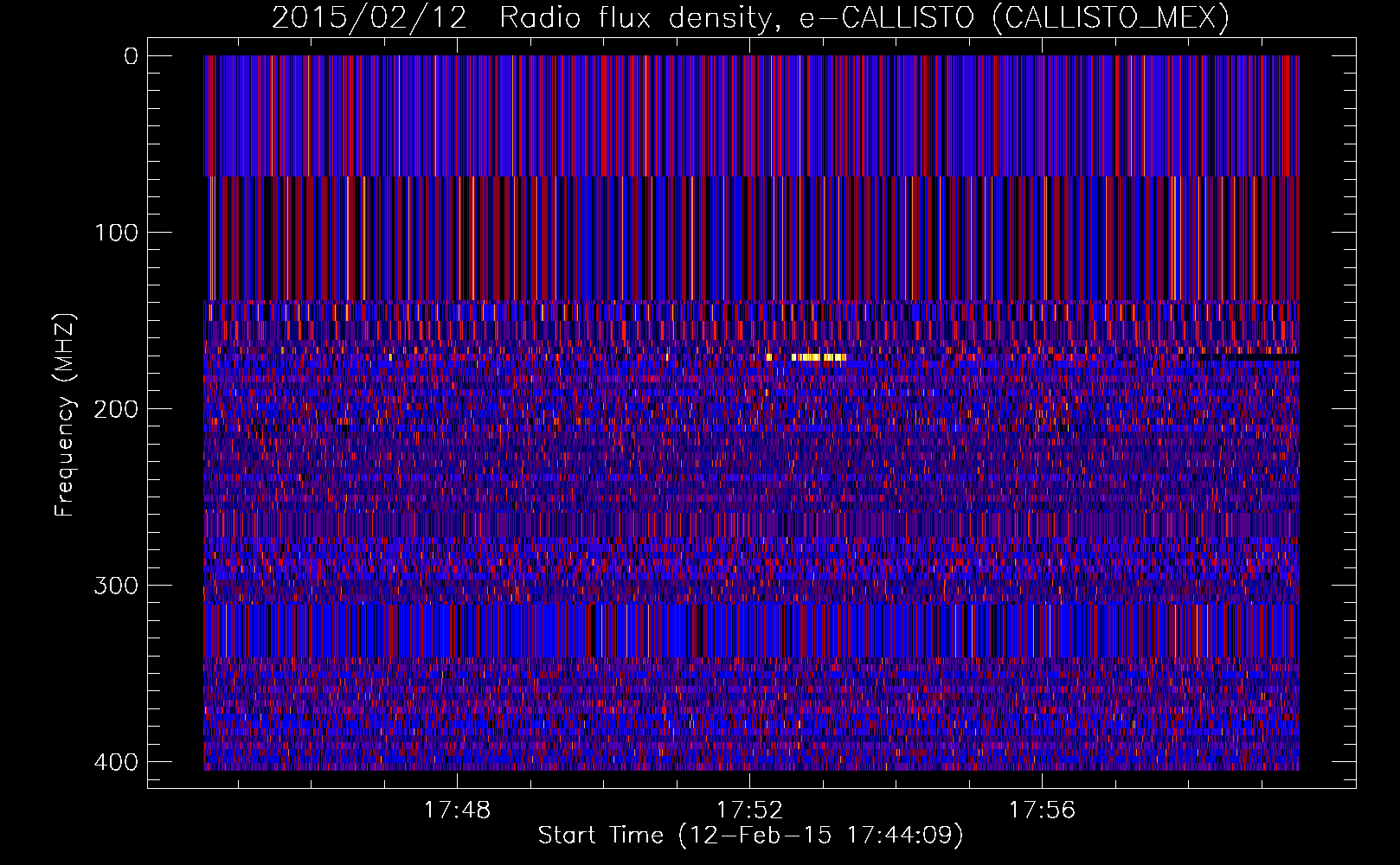The image size is (1400, 865).
Task: Click the frequency tick label '0'
Action: (132, 56)
